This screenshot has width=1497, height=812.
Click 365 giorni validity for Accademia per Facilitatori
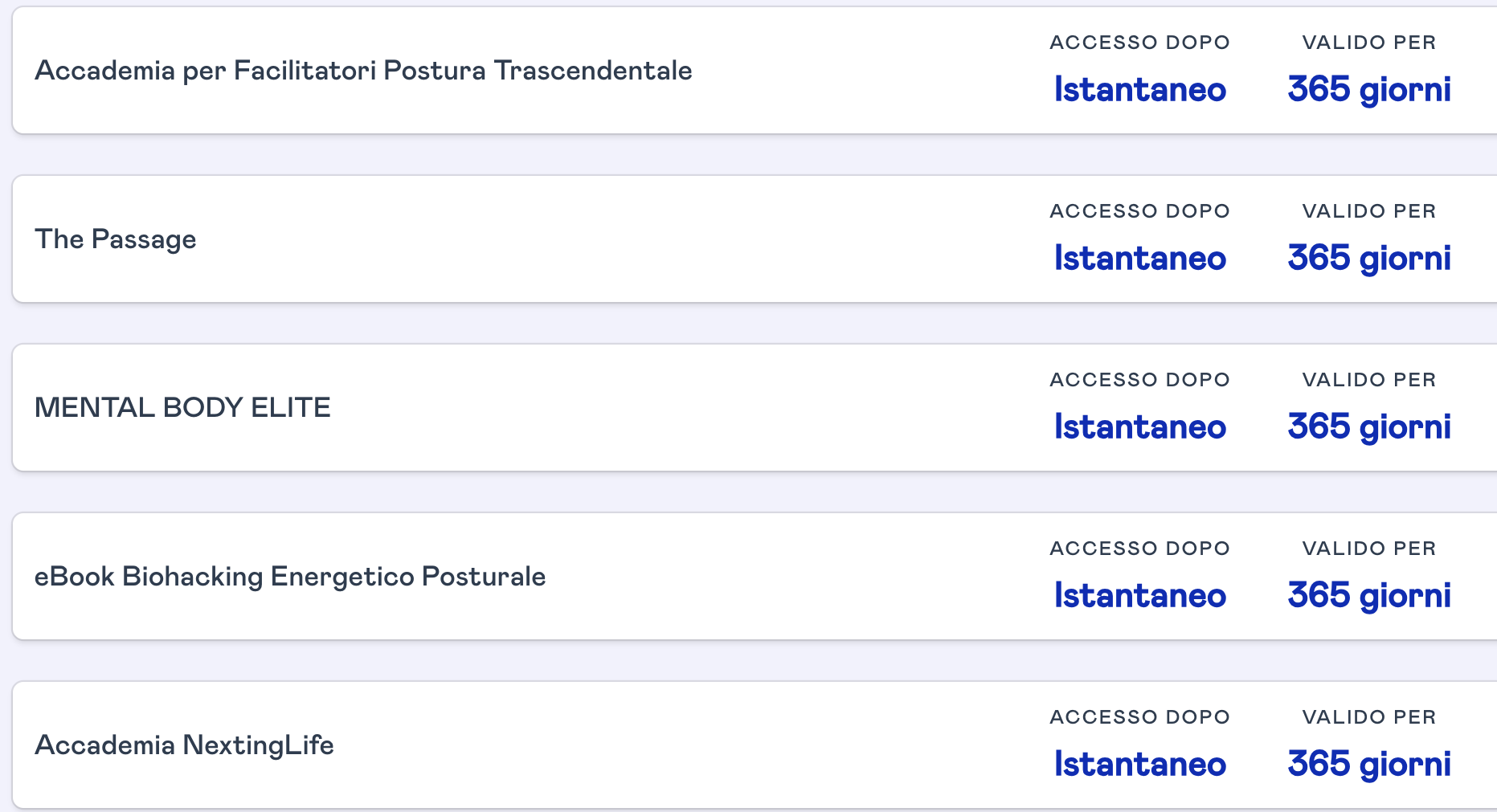[1369, 89]
